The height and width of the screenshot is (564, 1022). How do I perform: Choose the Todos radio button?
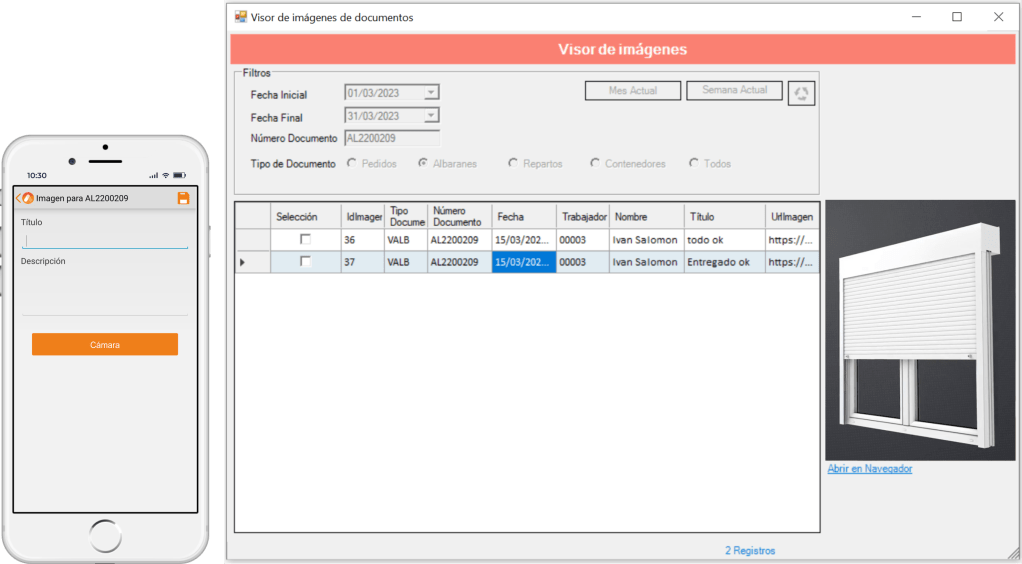pyautogui.click(x=694, y=163)
